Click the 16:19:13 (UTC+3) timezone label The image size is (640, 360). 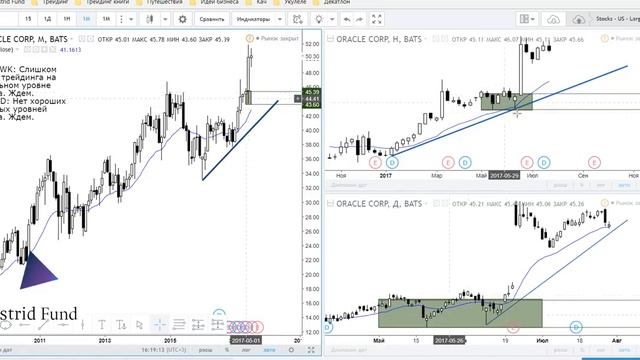coord(164,350)
